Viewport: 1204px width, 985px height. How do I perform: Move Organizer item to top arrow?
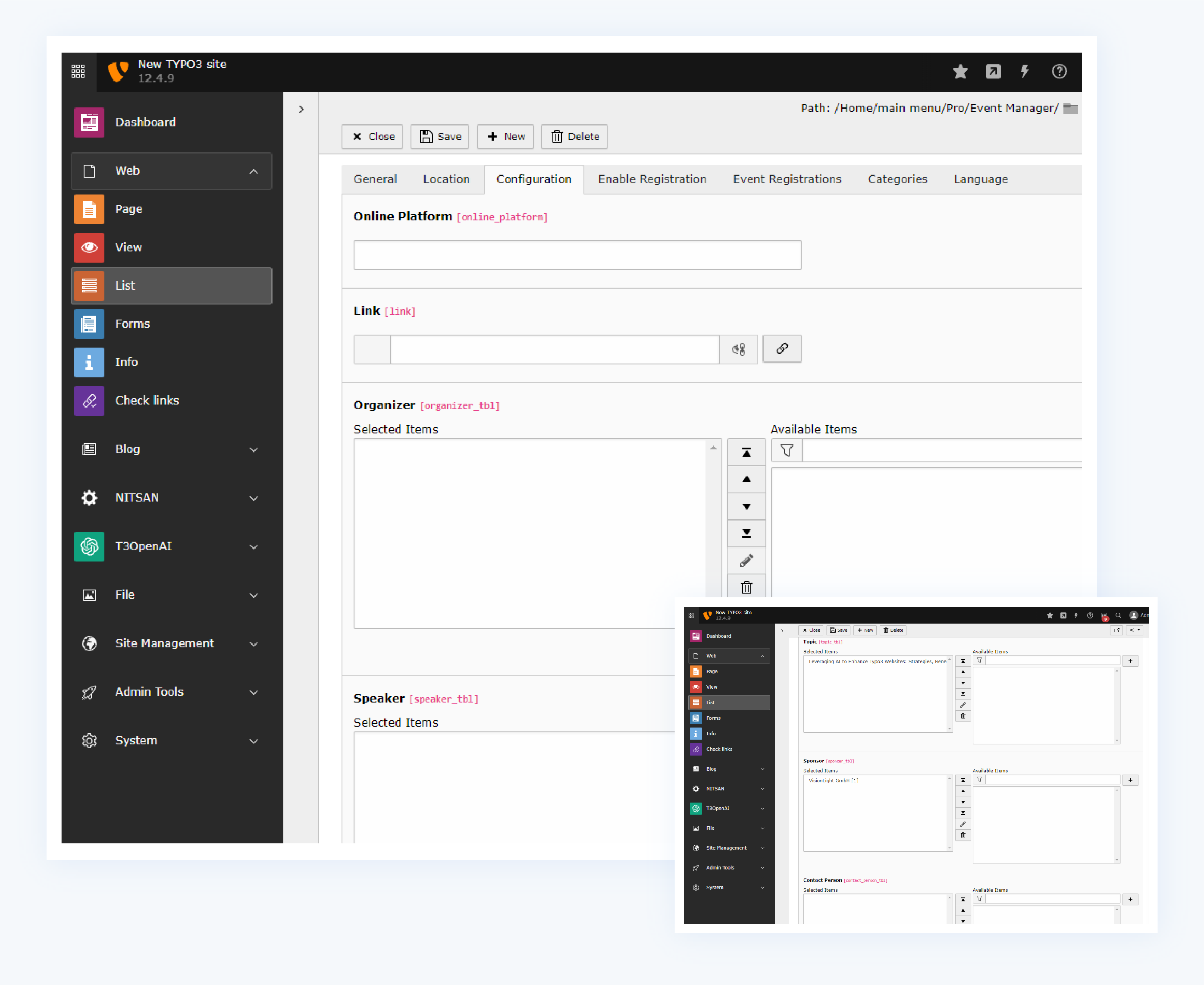[746, 452]
